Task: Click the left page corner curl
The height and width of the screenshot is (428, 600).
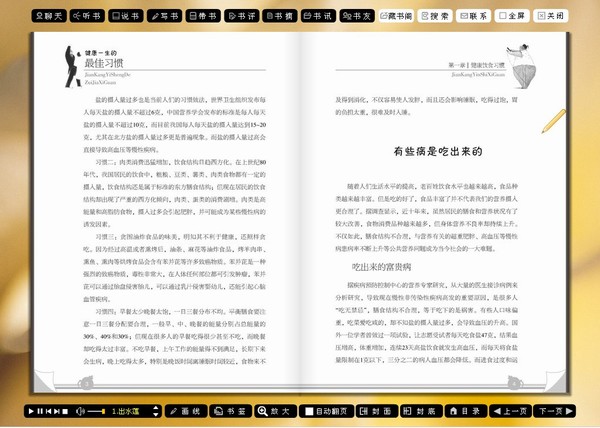Action: 43,381
